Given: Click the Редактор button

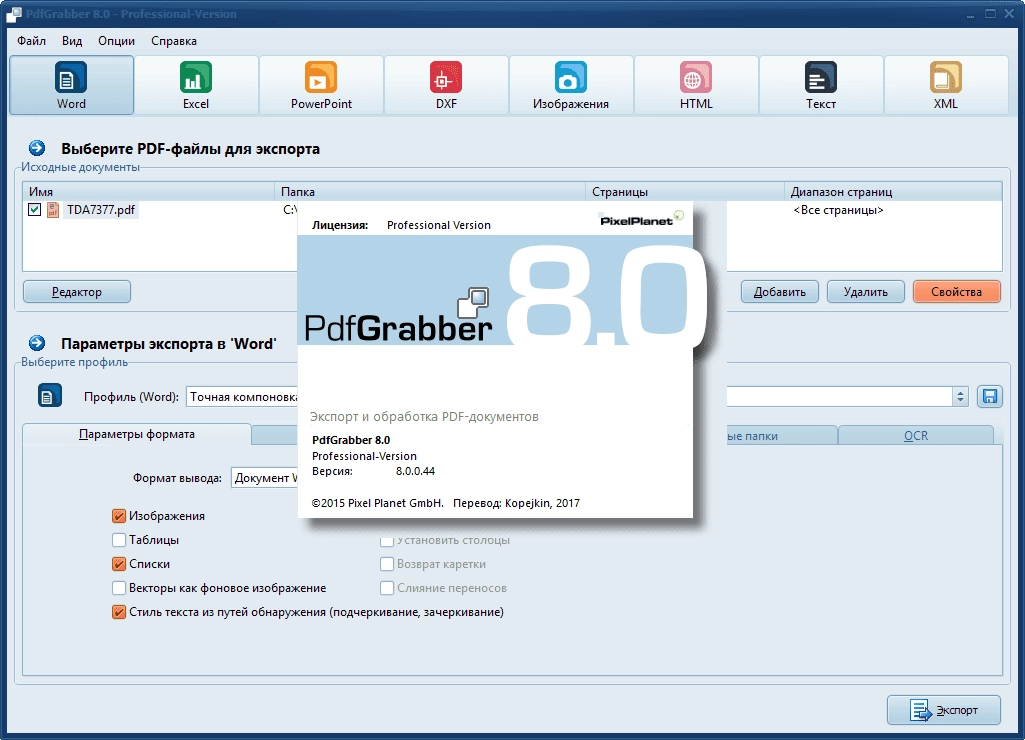Looking at the screenshot, I should pyautogui.click(x=76, y=292).
